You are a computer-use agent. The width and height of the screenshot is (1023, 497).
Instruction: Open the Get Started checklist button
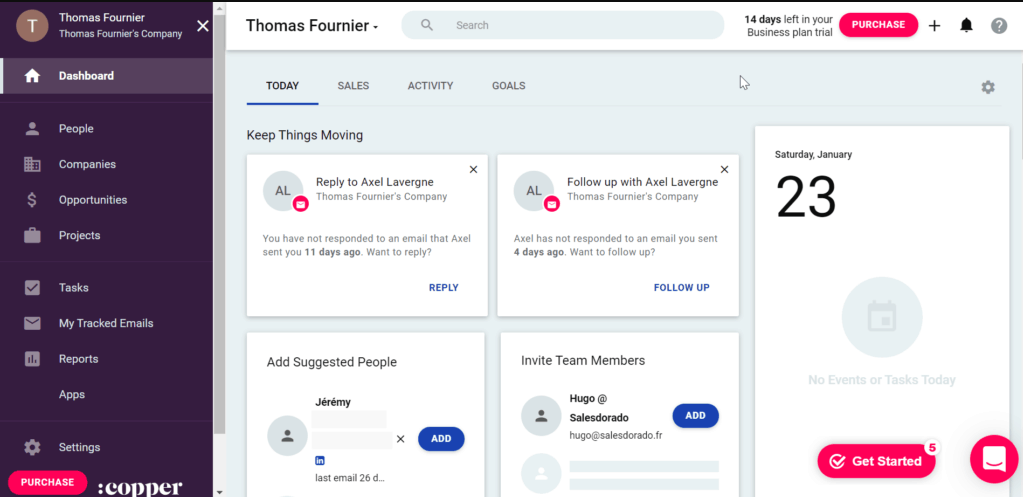pyautogui.click(x=876, y=461)
